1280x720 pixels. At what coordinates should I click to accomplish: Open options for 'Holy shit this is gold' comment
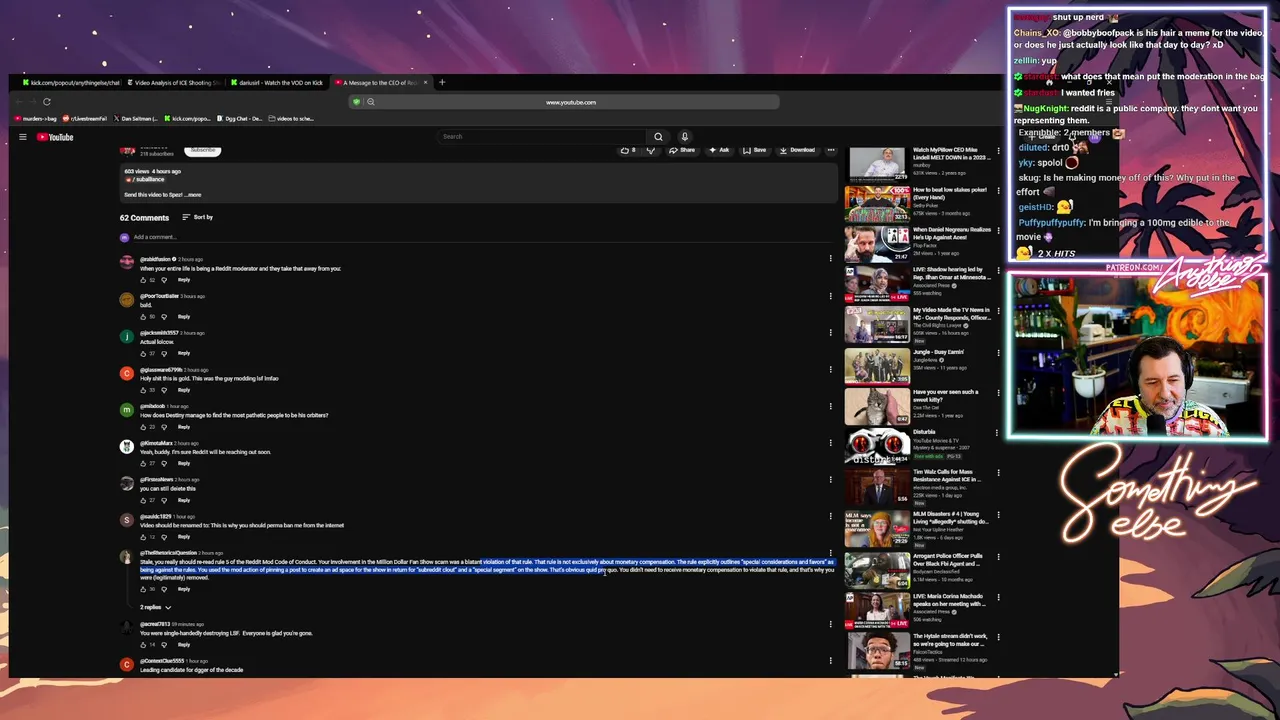(830, 369)
